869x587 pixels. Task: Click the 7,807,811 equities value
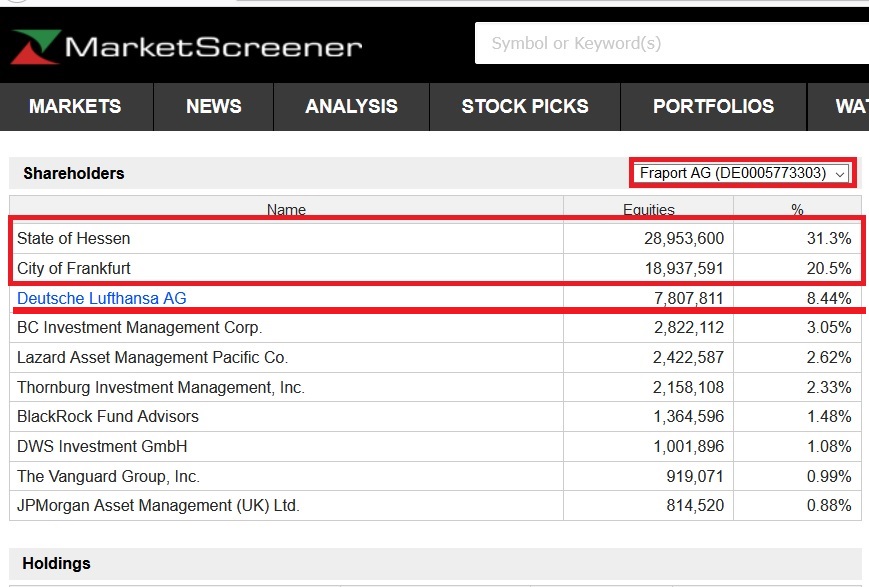coord(689,298)
